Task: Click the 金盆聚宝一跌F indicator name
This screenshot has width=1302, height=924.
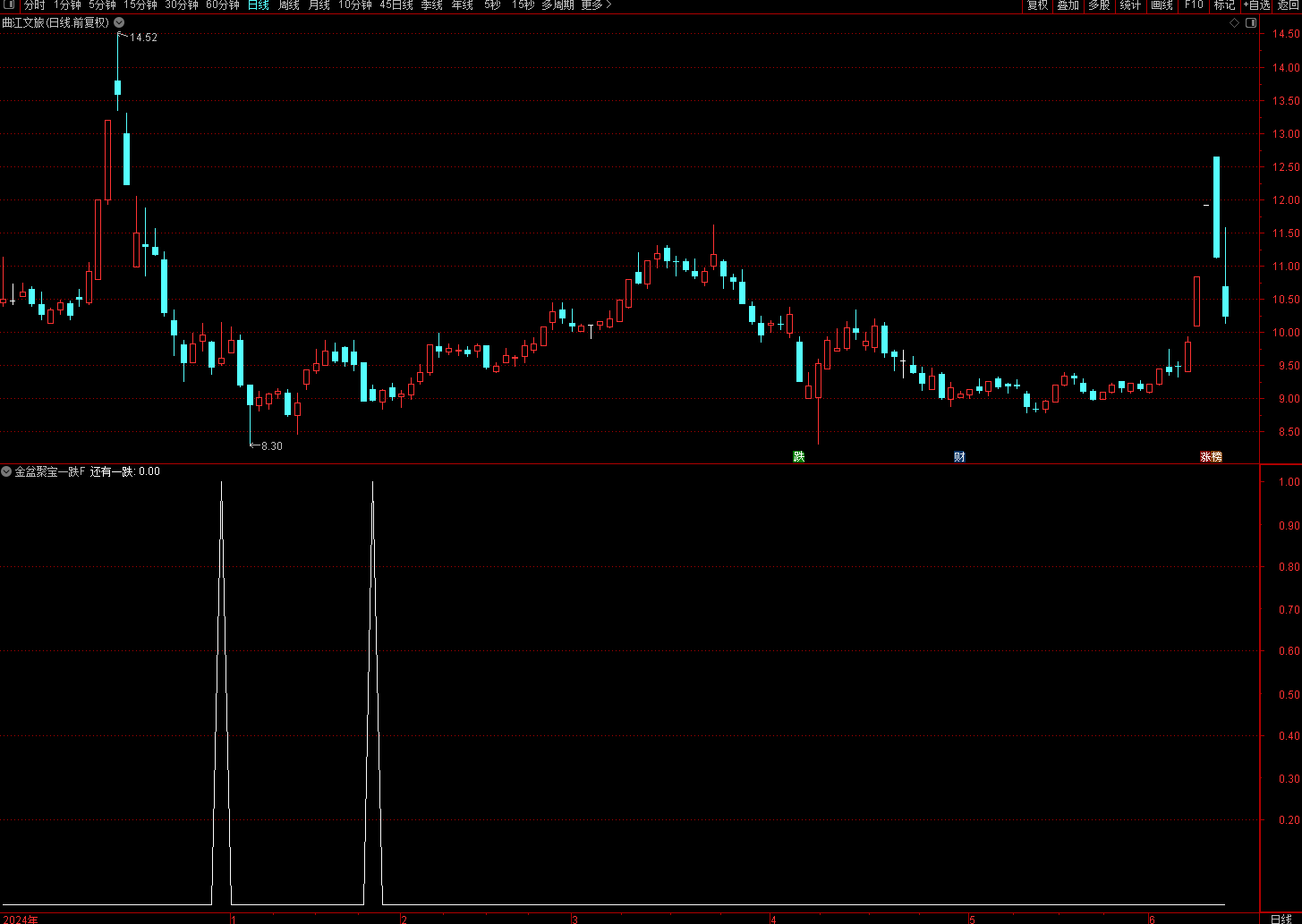Action: pyautogui.click(x=50, y=471)
